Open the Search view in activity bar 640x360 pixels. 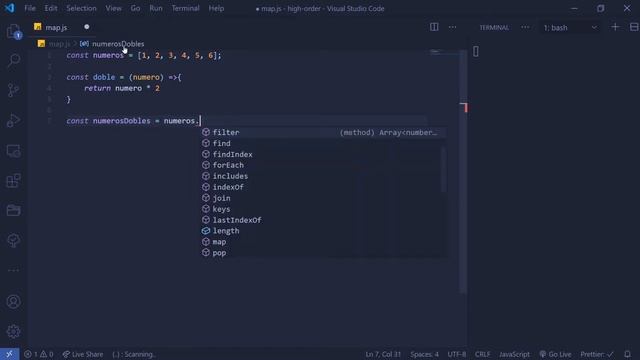[x=13, y=60]
